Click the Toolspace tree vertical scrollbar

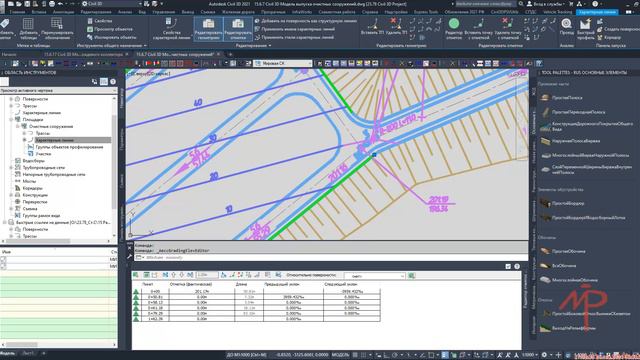[x=115, y=167]
